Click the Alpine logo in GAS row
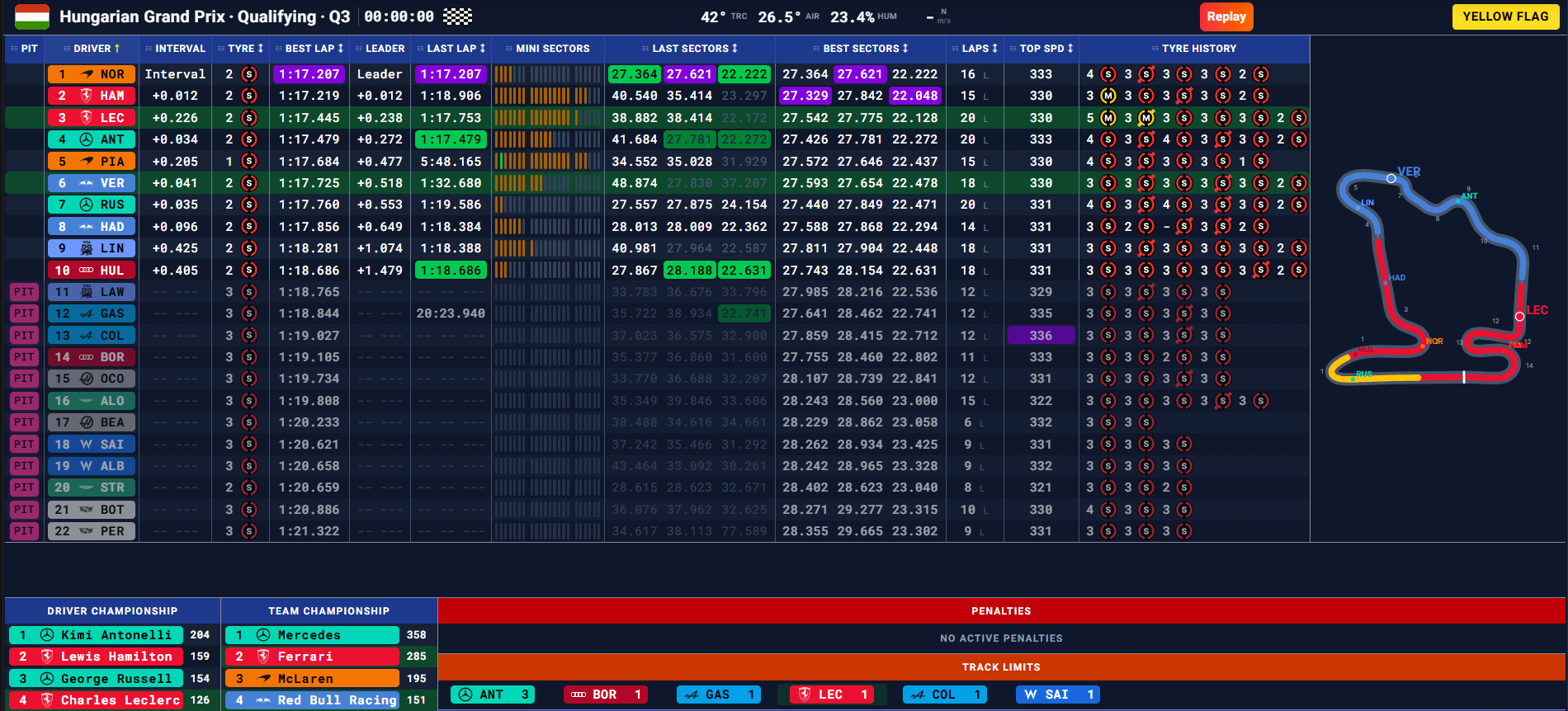Screen dimensions: 1568x711 pos(87,313)
